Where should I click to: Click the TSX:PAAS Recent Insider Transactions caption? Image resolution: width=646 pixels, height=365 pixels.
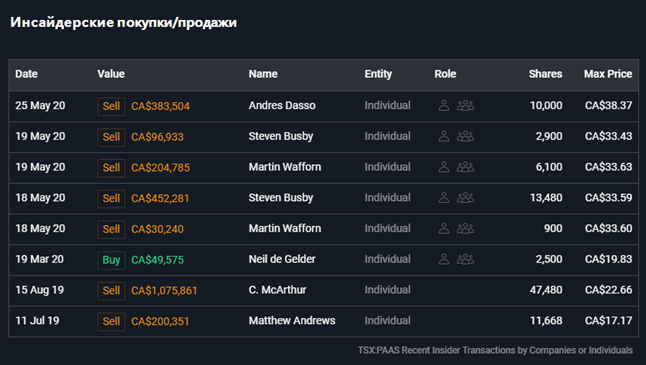(x=495, y=350)
